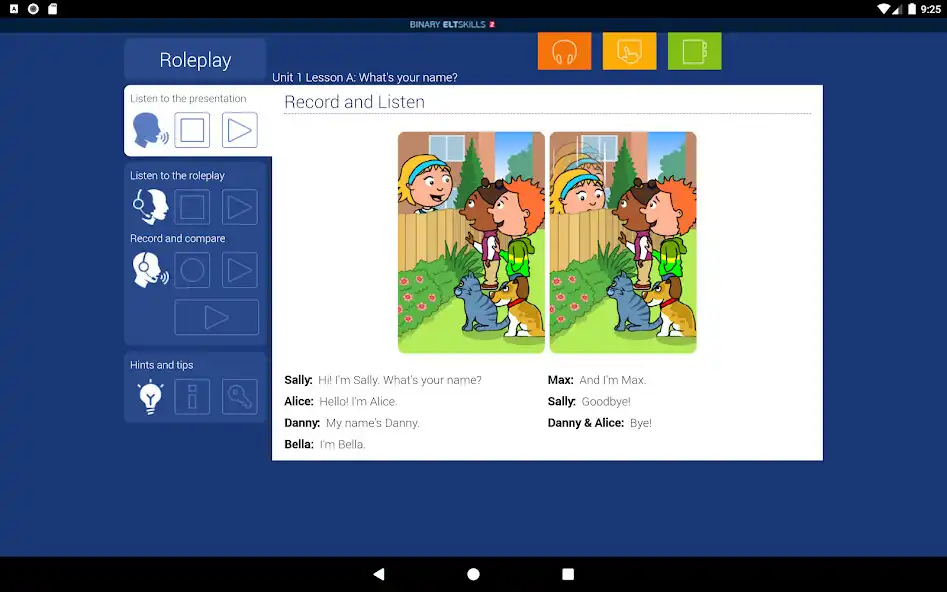This screenshot has height=592, width=947.
Task: Select the Record and compare microphone icon
Action: pos(149,269)
